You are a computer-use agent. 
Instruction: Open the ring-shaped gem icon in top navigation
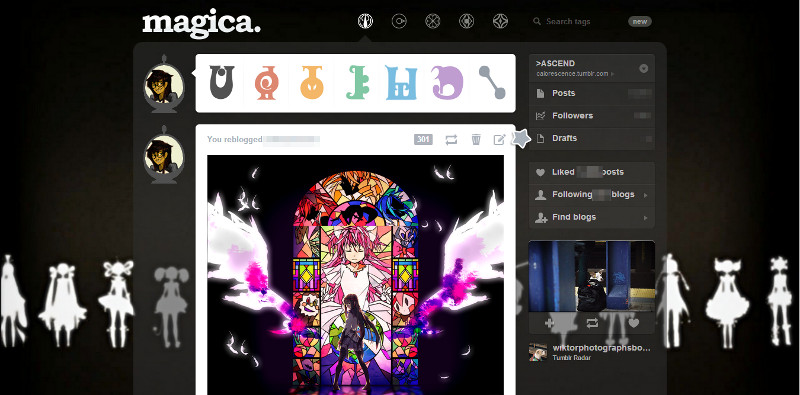click(x=399, y=21)
